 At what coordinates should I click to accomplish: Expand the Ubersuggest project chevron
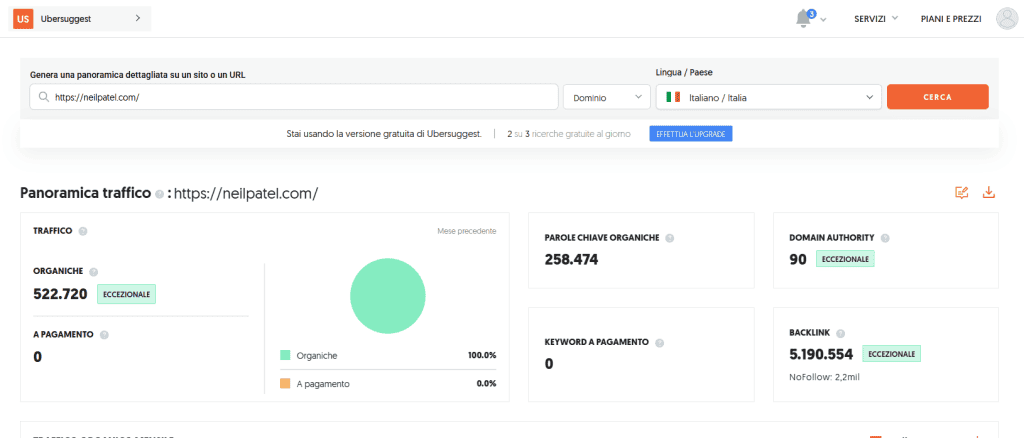[138, 18]
